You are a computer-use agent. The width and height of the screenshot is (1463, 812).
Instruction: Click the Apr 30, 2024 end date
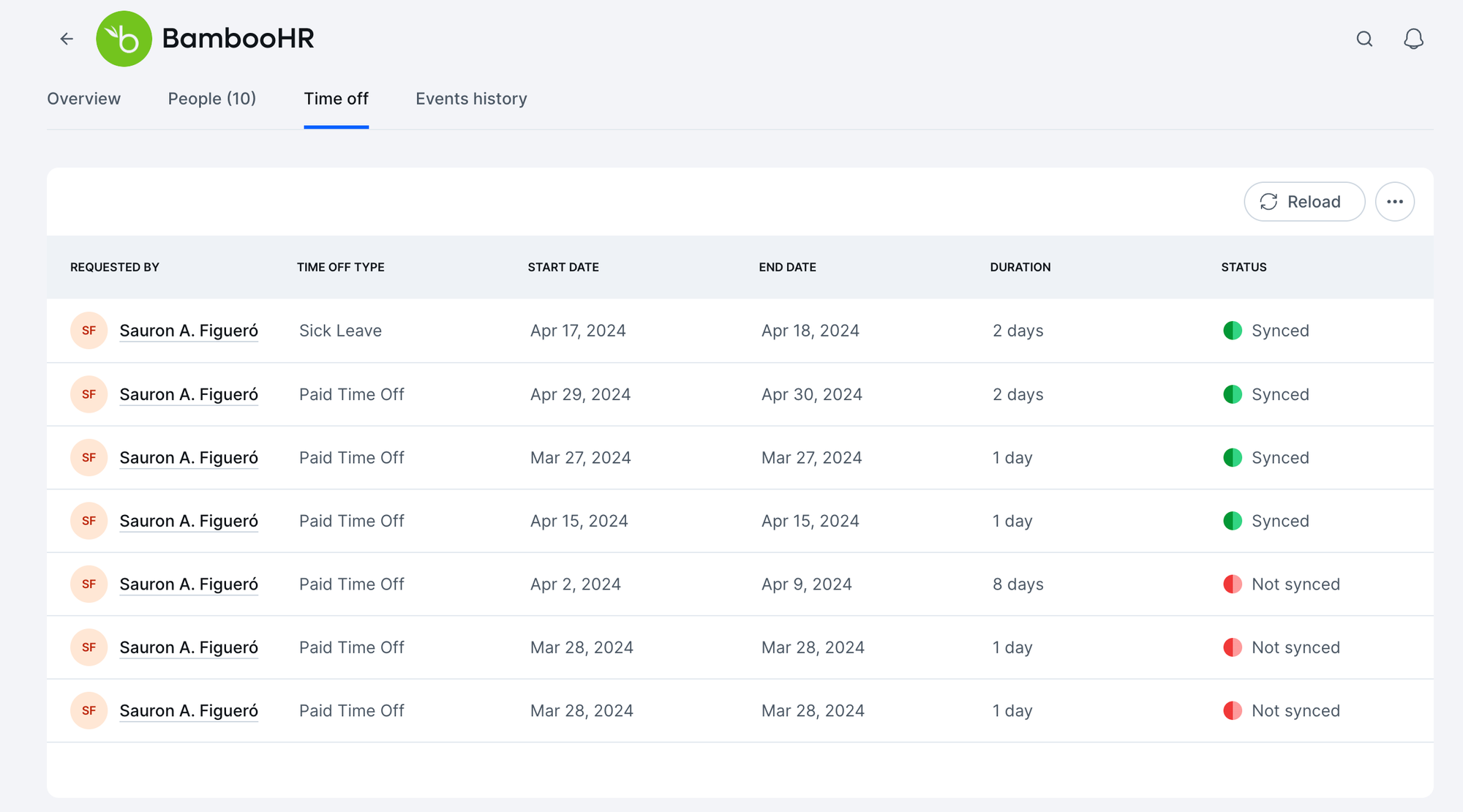812,394
